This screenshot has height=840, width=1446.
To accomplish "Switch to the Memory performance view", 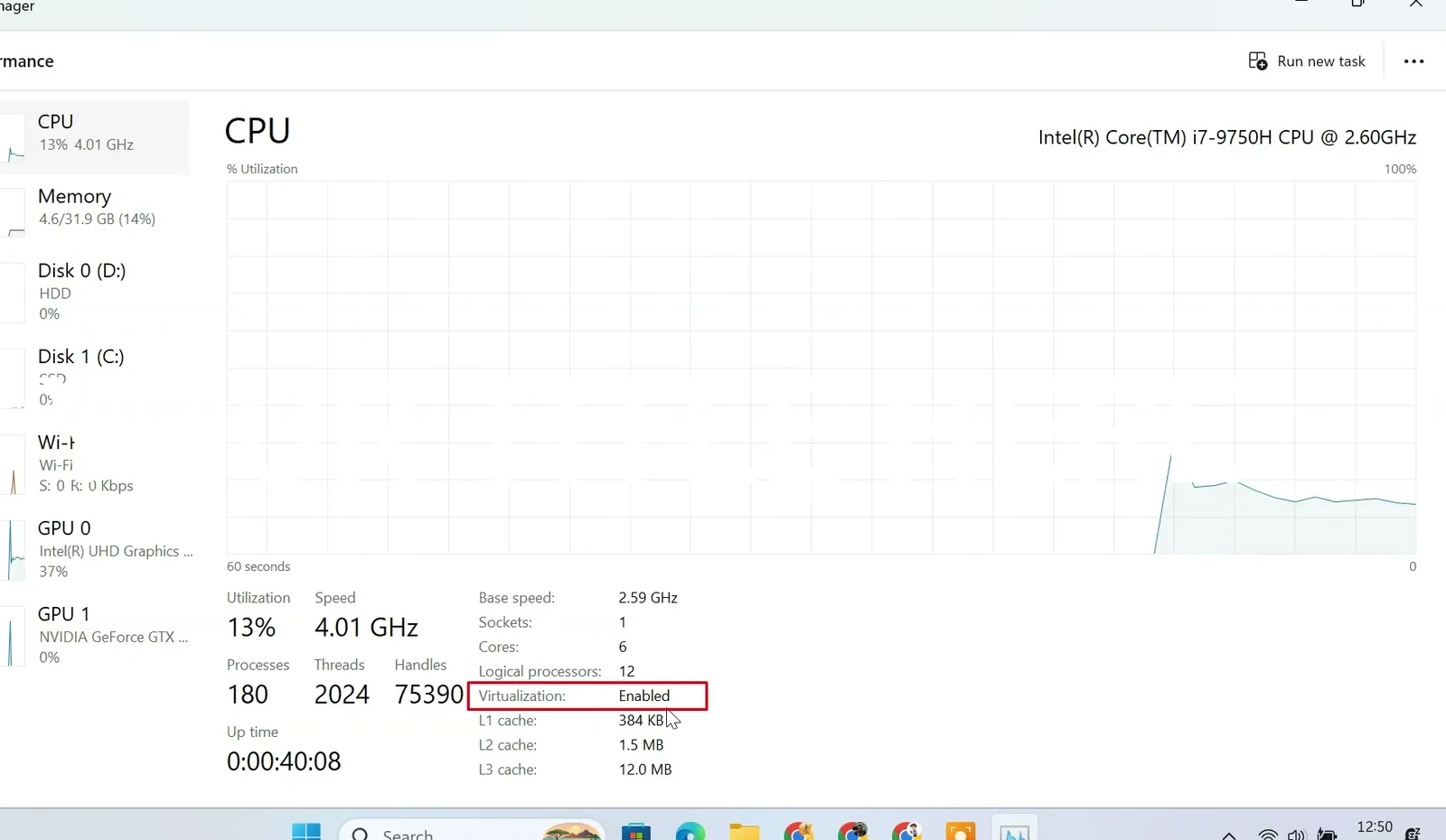I will pos(94,212).
